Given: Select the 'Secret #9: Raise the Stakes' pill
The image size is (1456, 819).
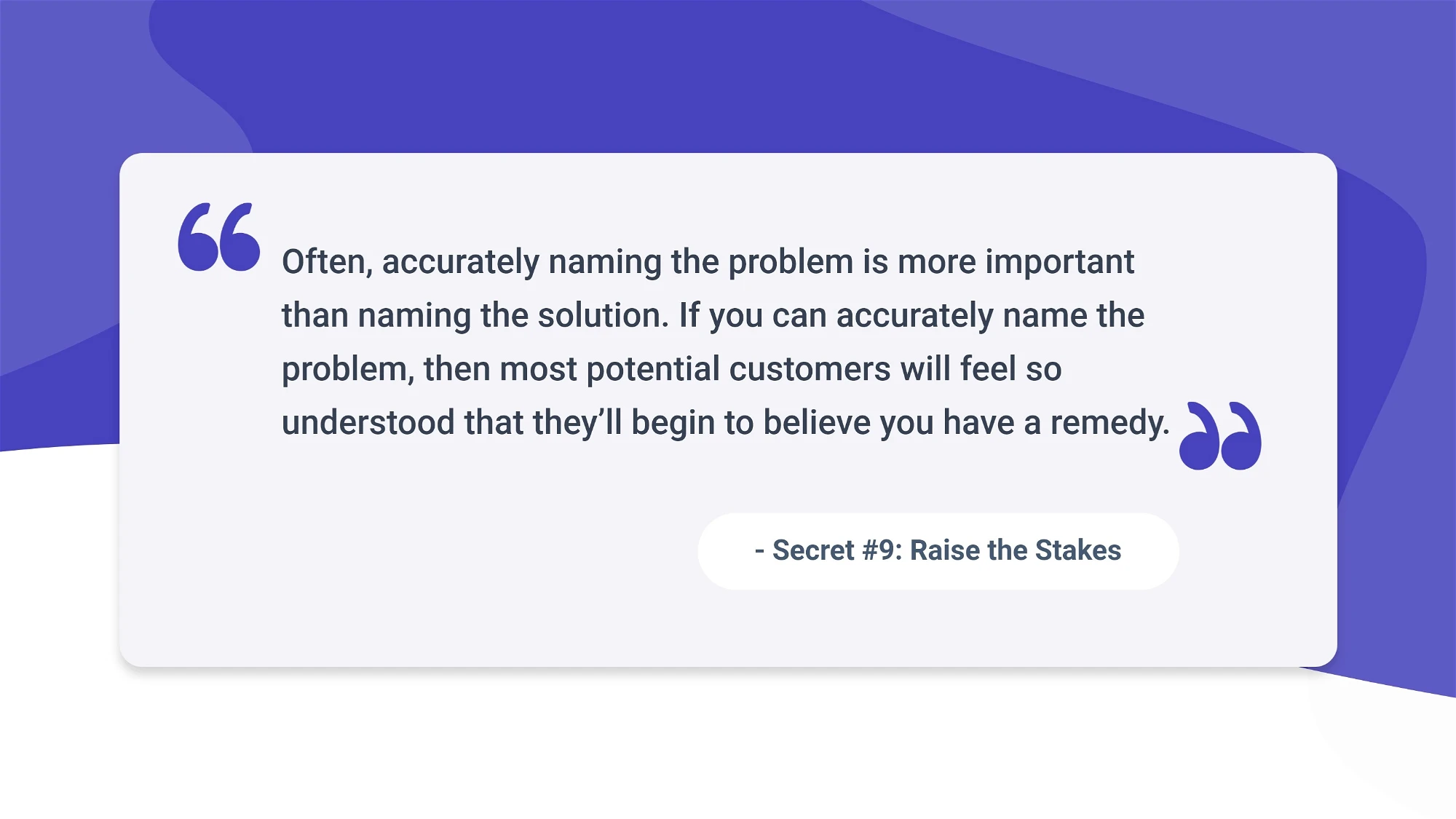Looking at the screenshot, I should 938,551.
